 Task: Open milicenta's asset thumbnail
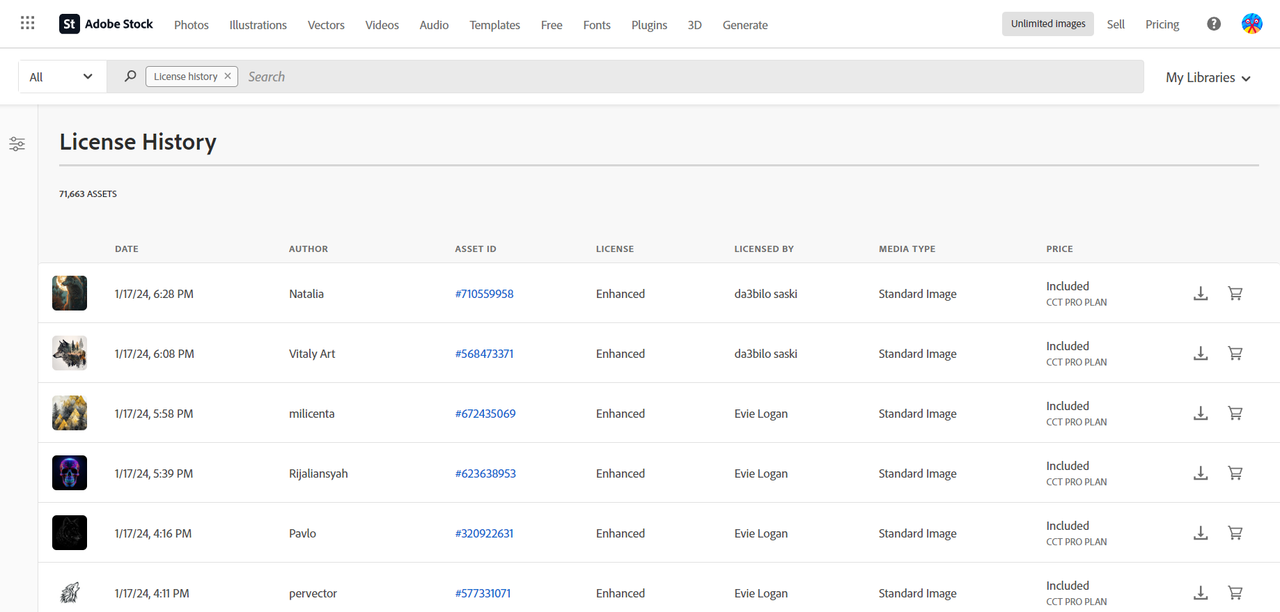point(69,413)
